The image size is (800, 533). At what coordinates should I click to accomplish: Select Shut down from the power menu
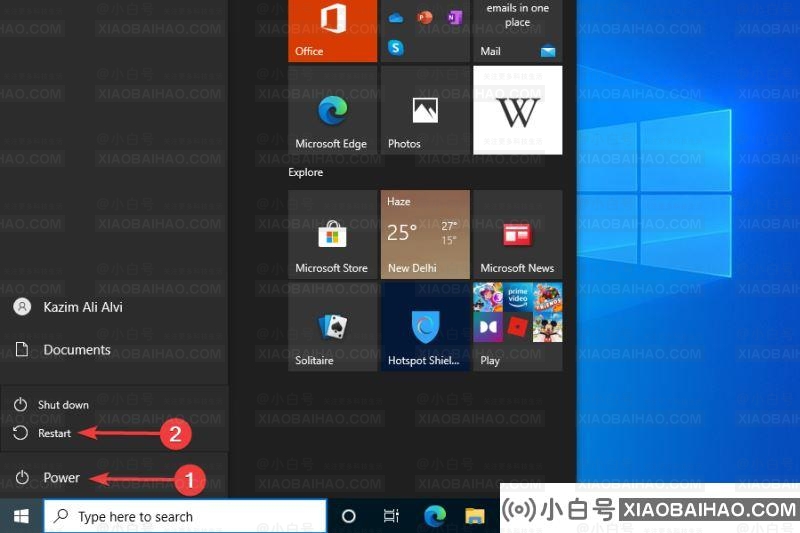click(114, 404)
